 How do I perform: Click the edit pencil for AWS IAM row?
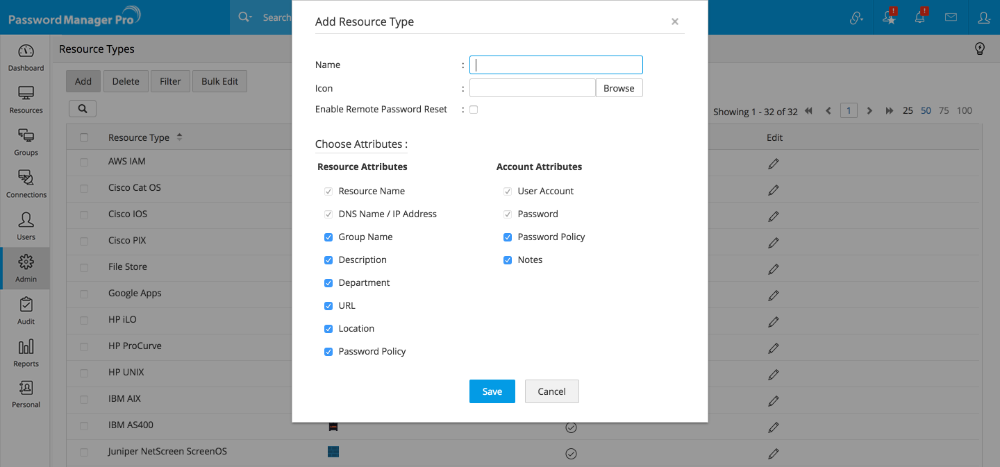(x=774, y=164)
